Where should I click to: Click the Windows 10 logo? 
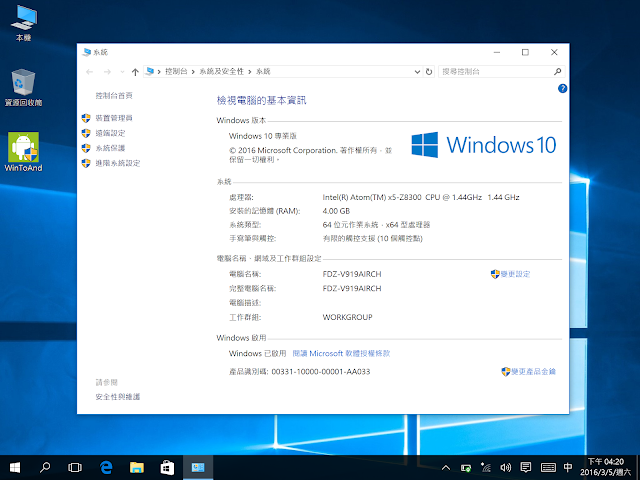pyautogui.click(x=483, y=145)
